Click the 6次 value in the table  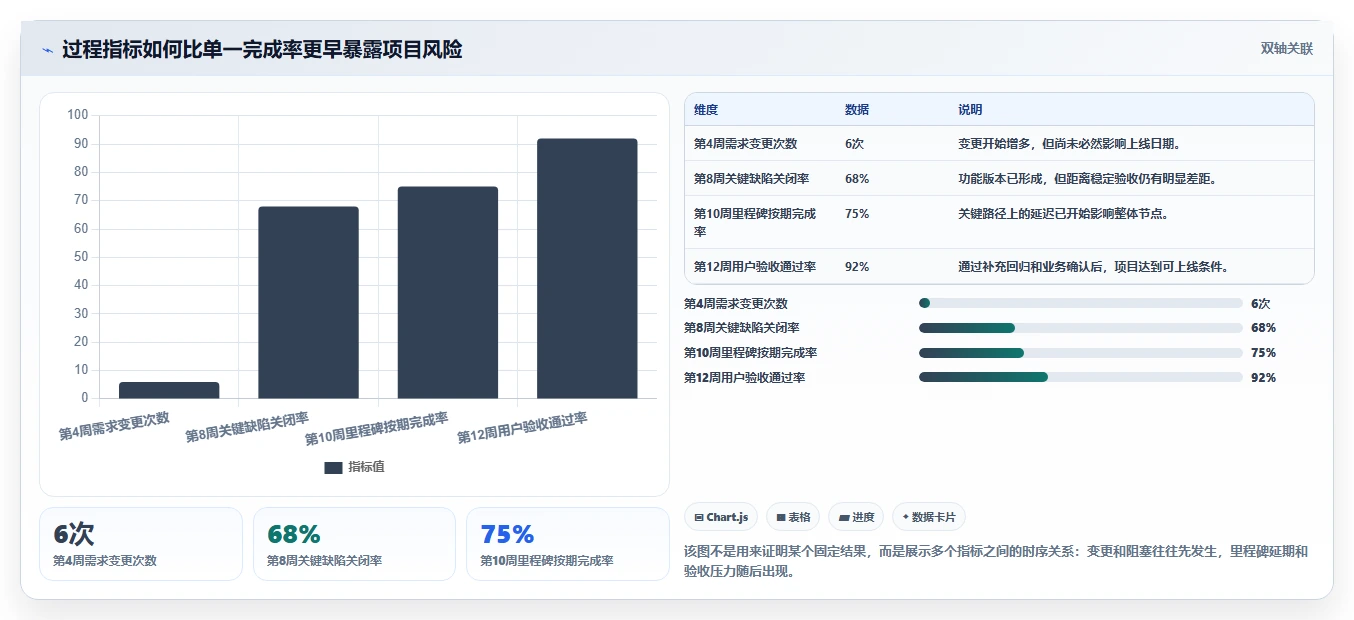pos(854,144)
